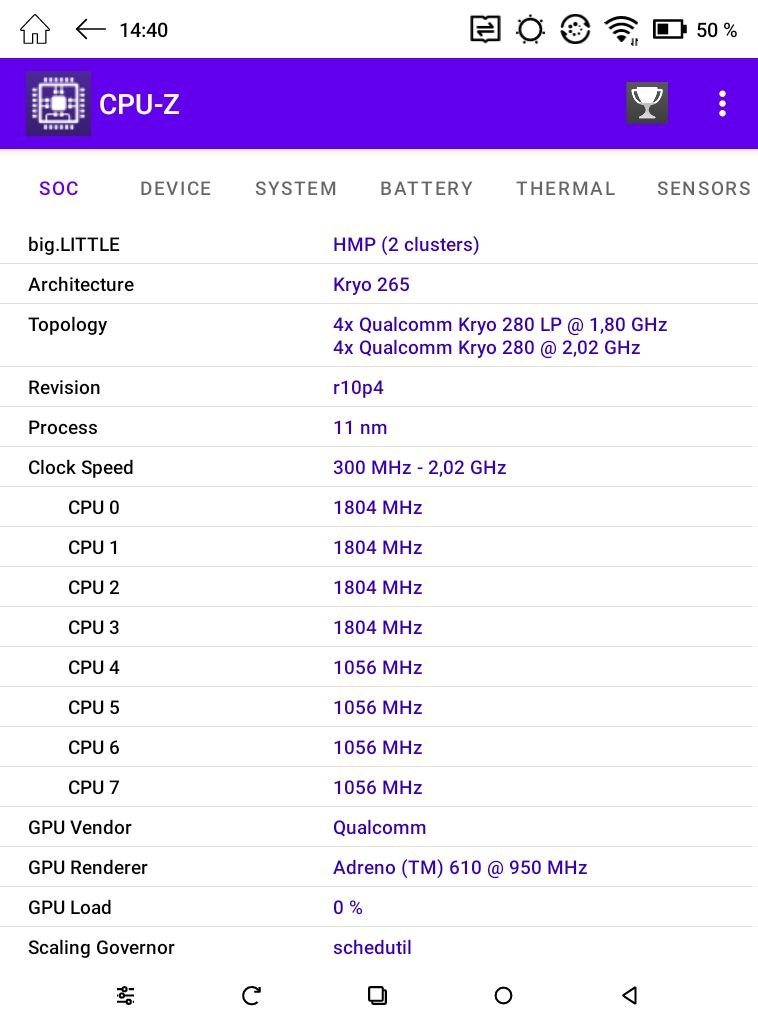Tap the CPU-Z chip logo
This screenshot has height=1024, width=758.
[x=58, y=104]
